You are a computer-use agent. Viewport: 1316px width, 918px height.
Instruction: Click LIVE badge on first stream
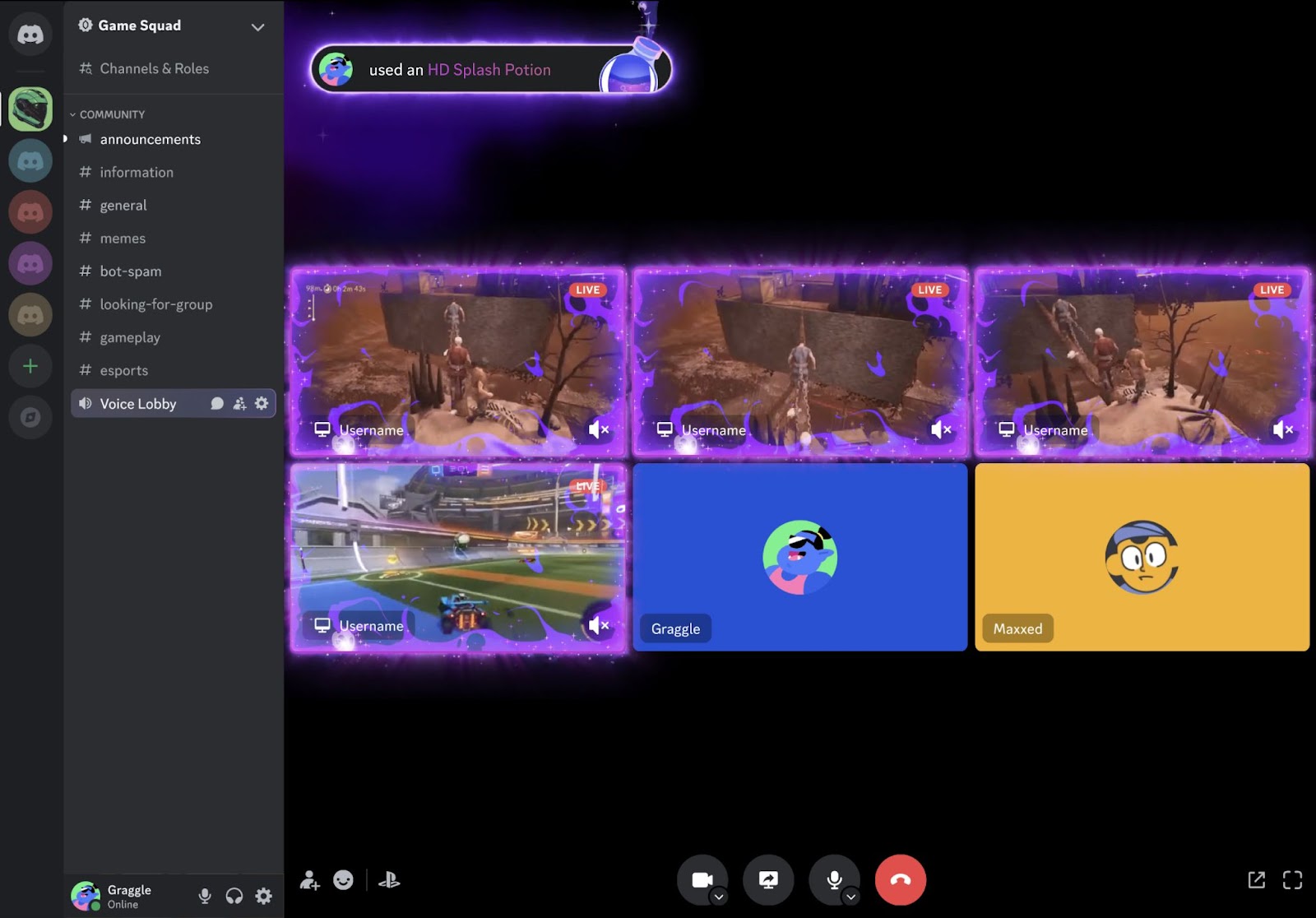587,290
